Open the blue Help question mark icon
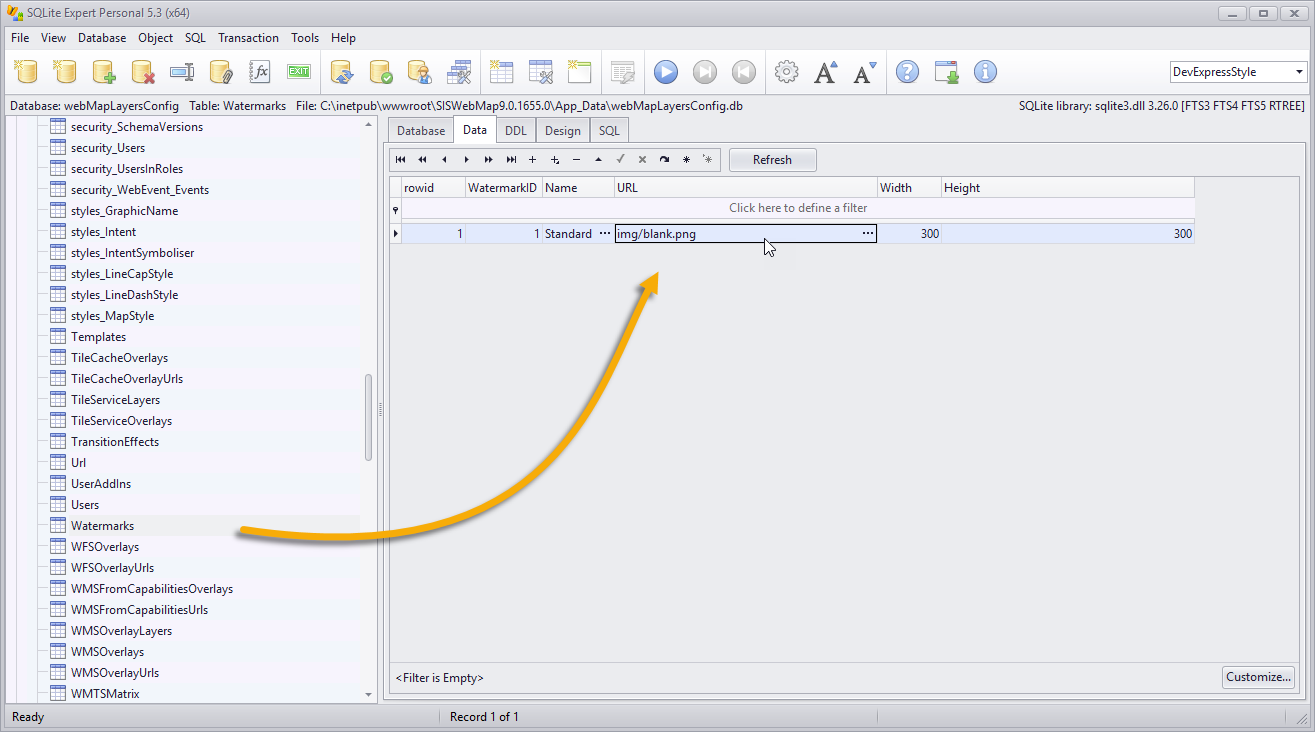 click(x=907, y=72)
